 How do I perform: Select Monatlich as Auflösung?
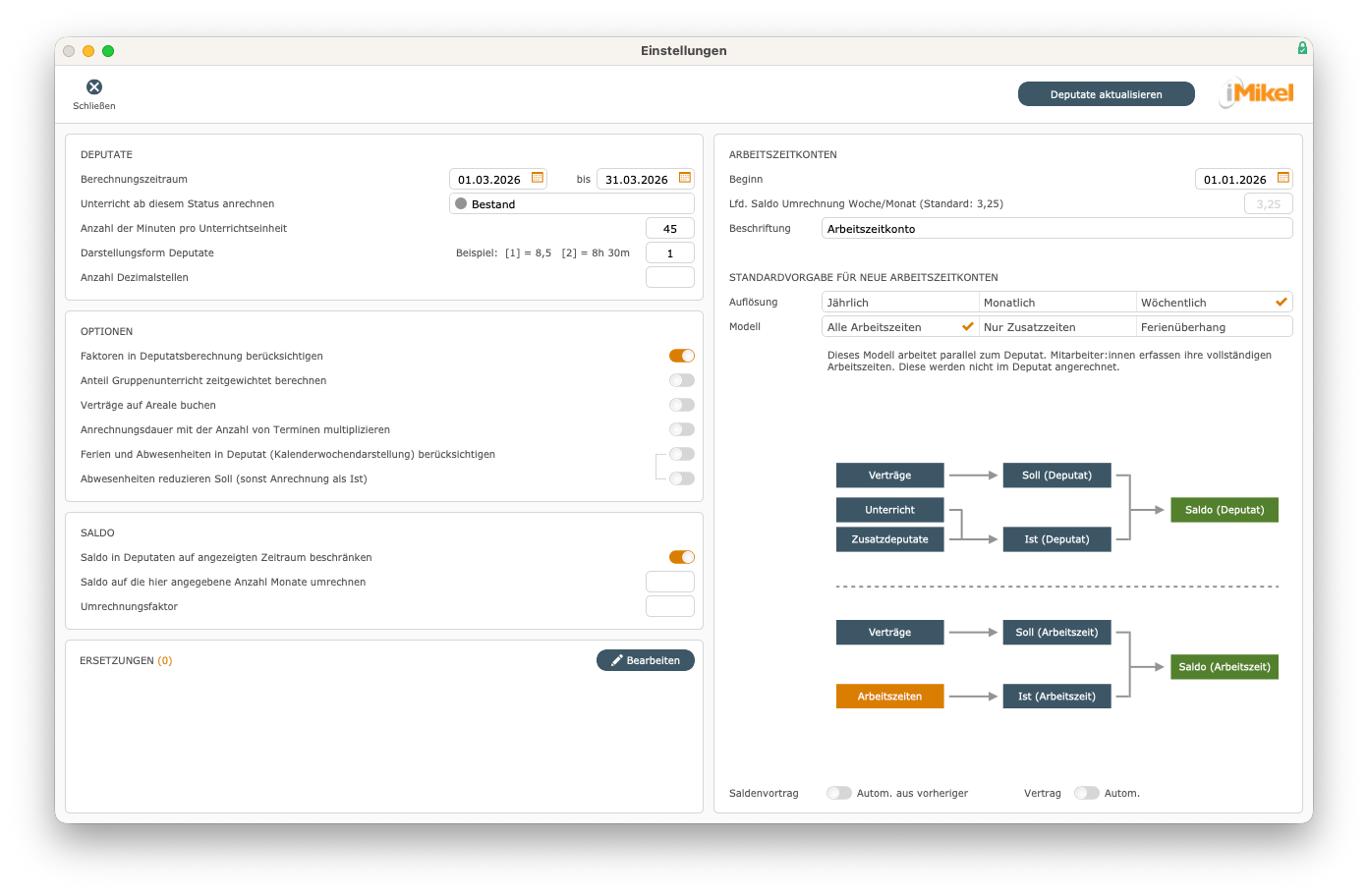(1056, 303)
